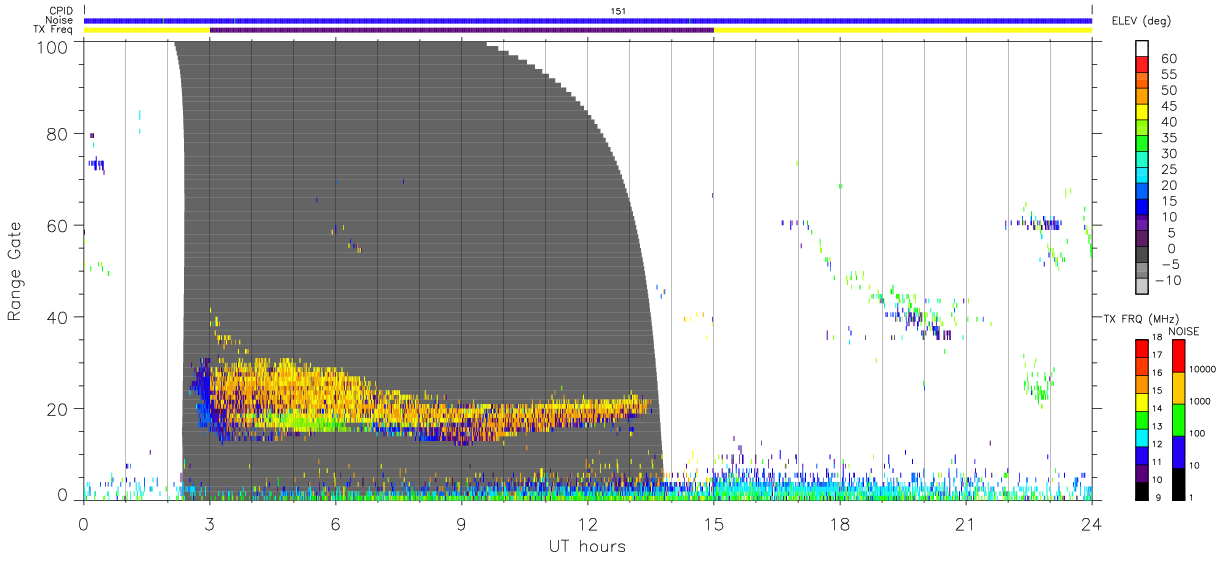Click the blue Noise strip above the plot

[588, 20]
